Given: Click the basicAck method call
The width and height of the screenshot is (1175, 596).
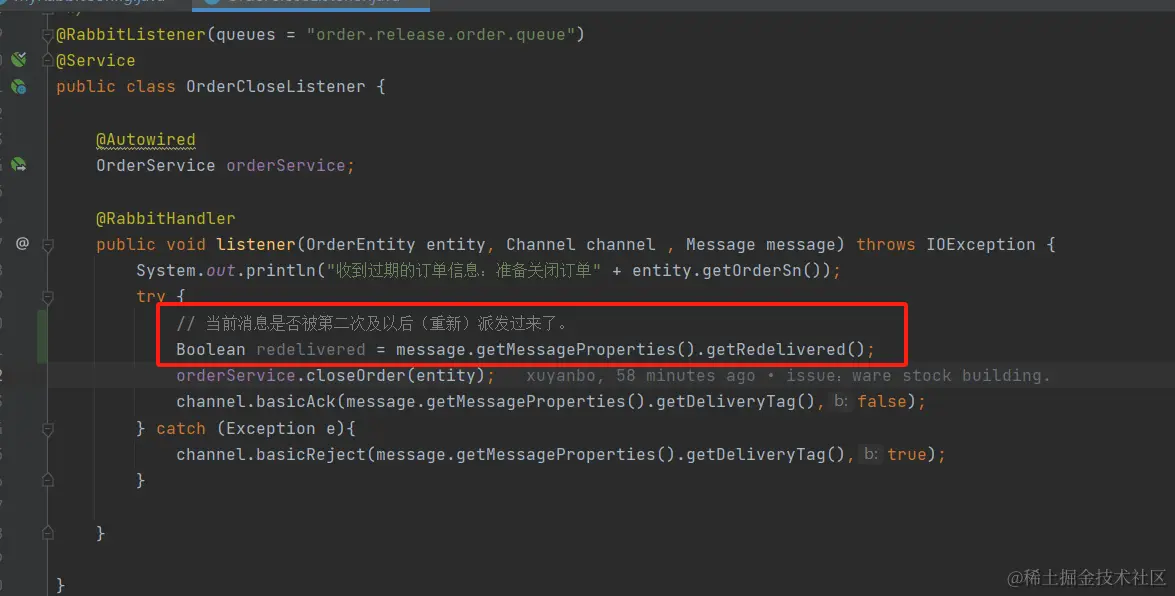Looking at the screenshot, I should (296, 402).
